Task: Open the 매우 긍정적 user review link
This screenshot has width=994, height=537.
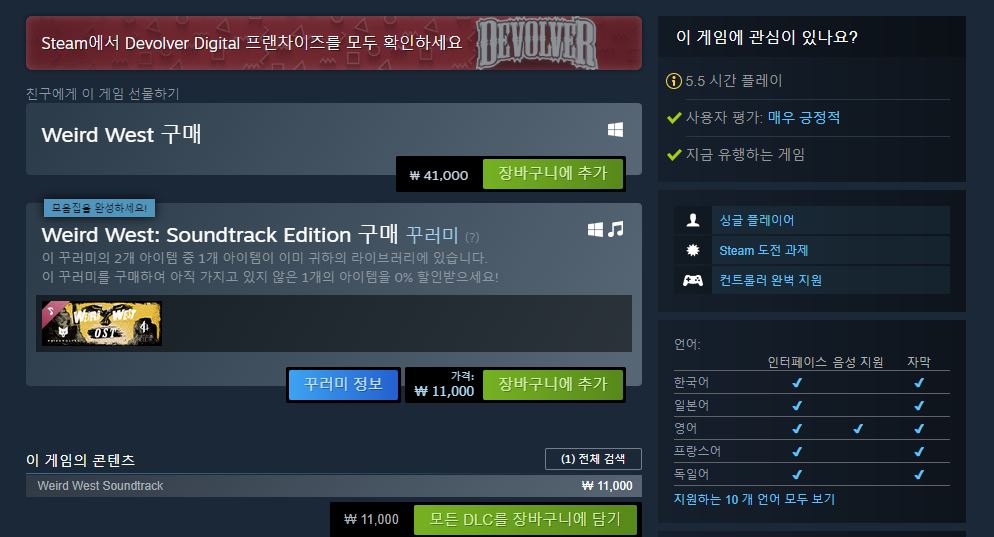Action: [804, 117]
